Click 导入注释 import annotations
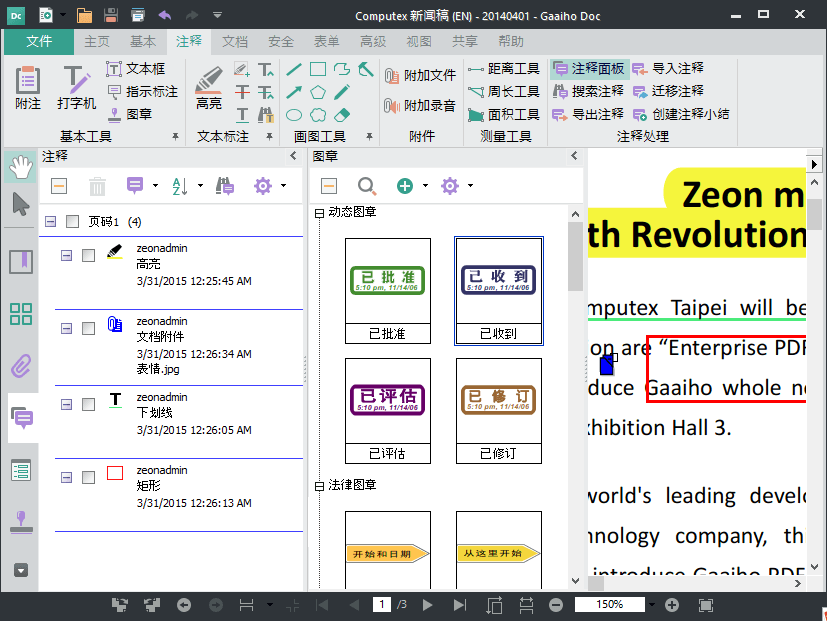This screenshot has width=827, height=621. pyautogui.click(x=668, y=69)
